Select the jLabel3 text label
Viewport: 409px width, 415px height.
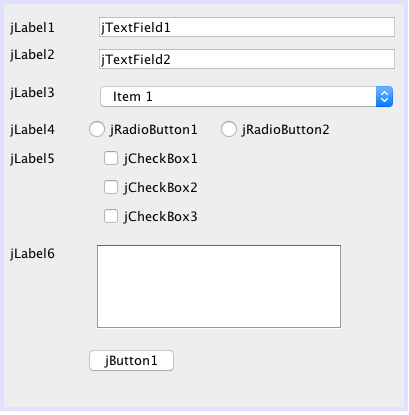[x=32, y=93]
